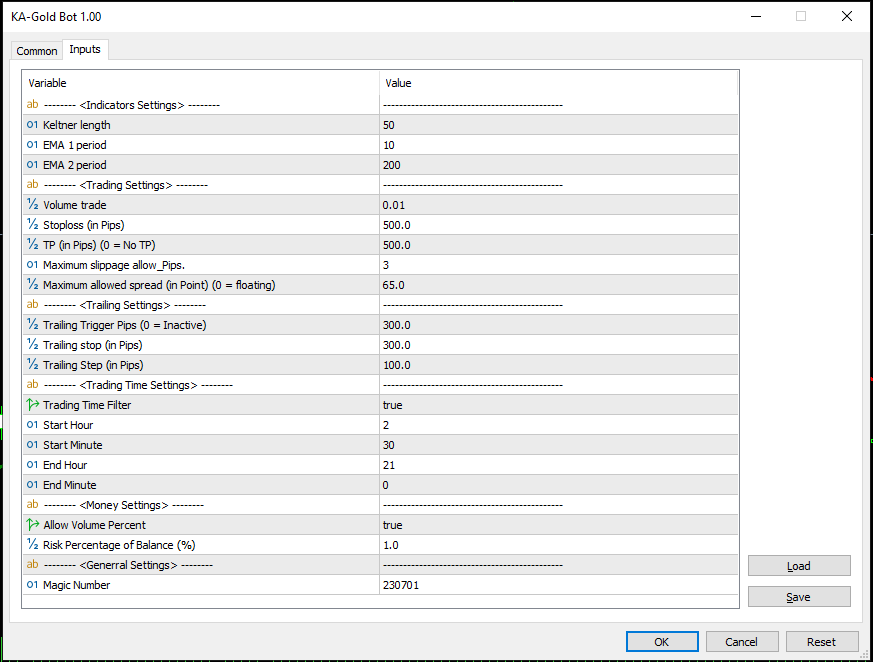Toggle the Trading Time Filter value to false
Image resolution: width=873 pixels, height=662 pixels.
click(x=500, y=404)
